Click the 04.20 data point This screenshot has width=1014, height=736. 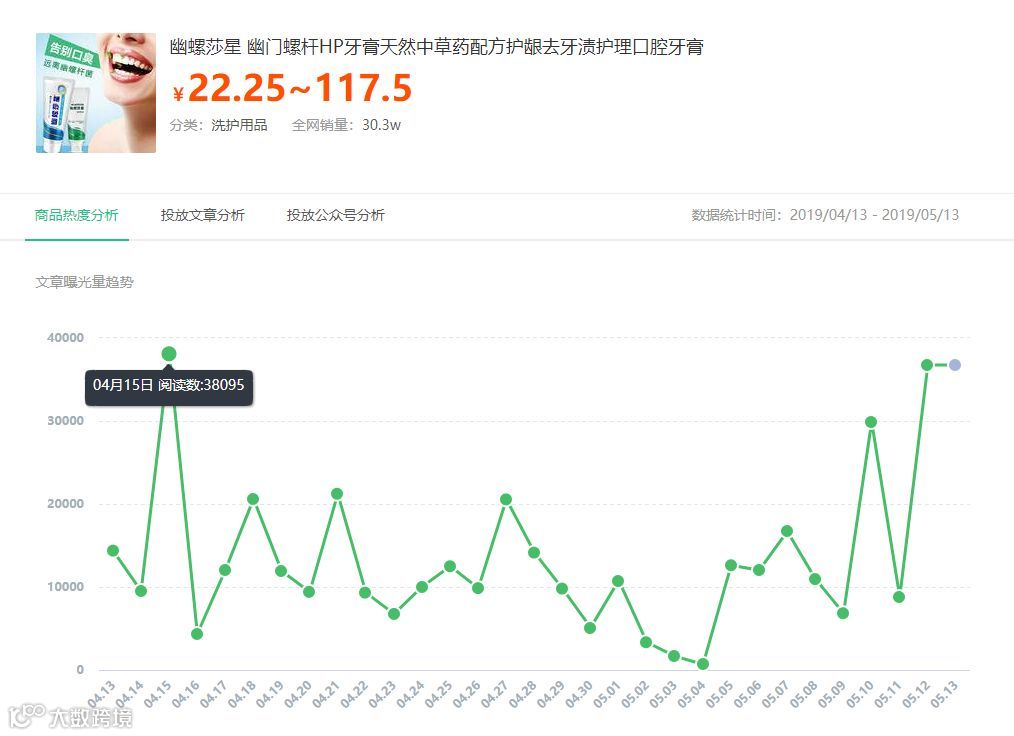pyautogui.click(x=309, y=592)
